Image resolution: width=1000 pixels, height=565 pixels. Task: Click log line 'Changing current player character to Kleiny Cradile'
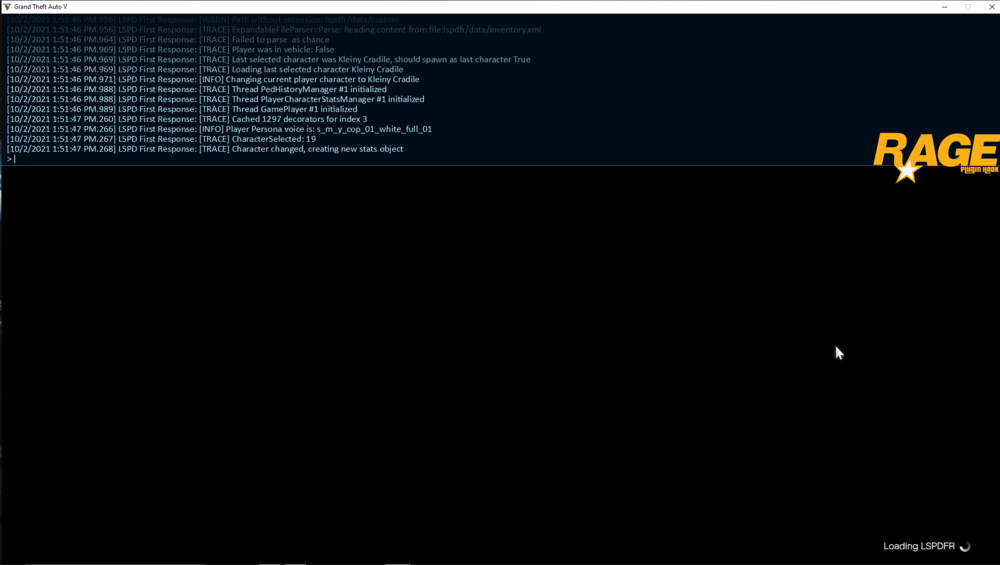[x=213, y=80]
